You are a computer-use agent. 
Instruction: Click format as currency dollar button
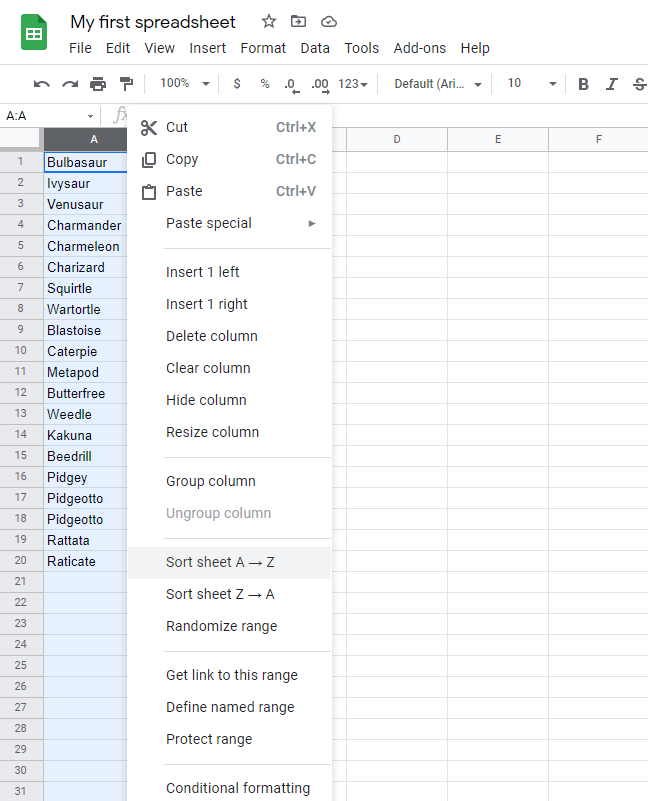click(x=237, y=84)
